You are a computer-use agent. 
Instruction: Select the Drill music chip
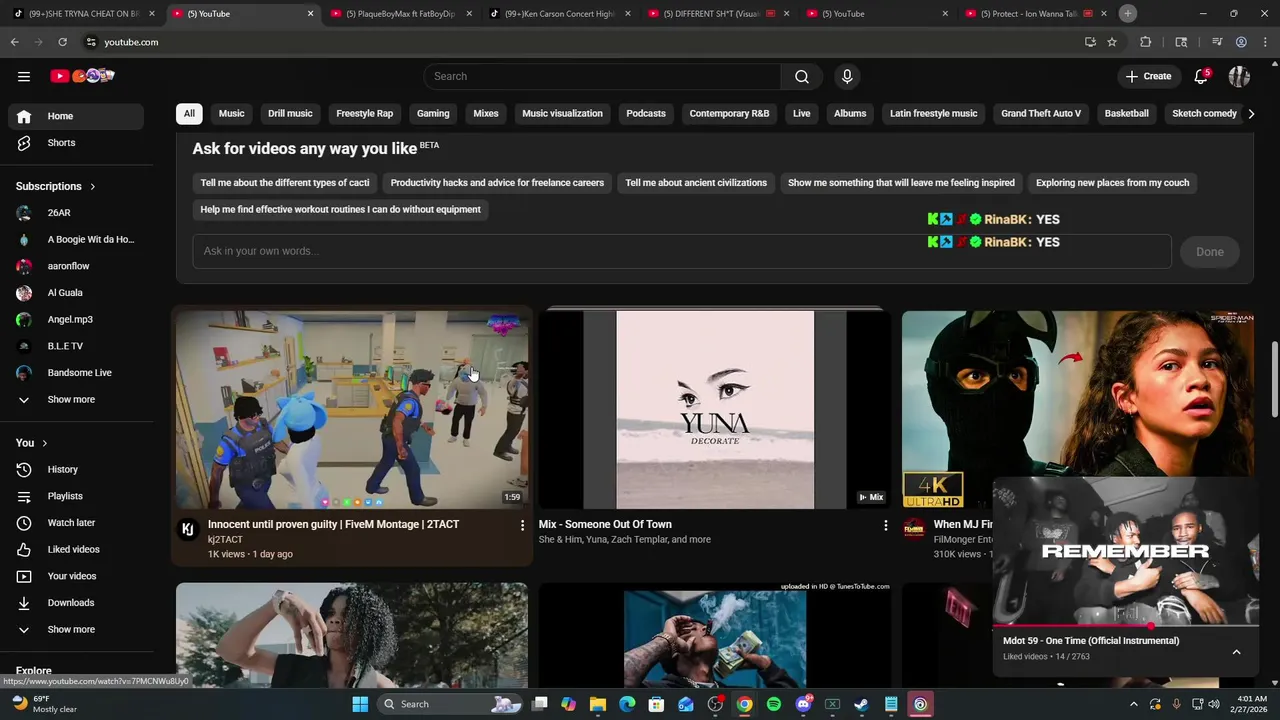click(x=290, y=113)
